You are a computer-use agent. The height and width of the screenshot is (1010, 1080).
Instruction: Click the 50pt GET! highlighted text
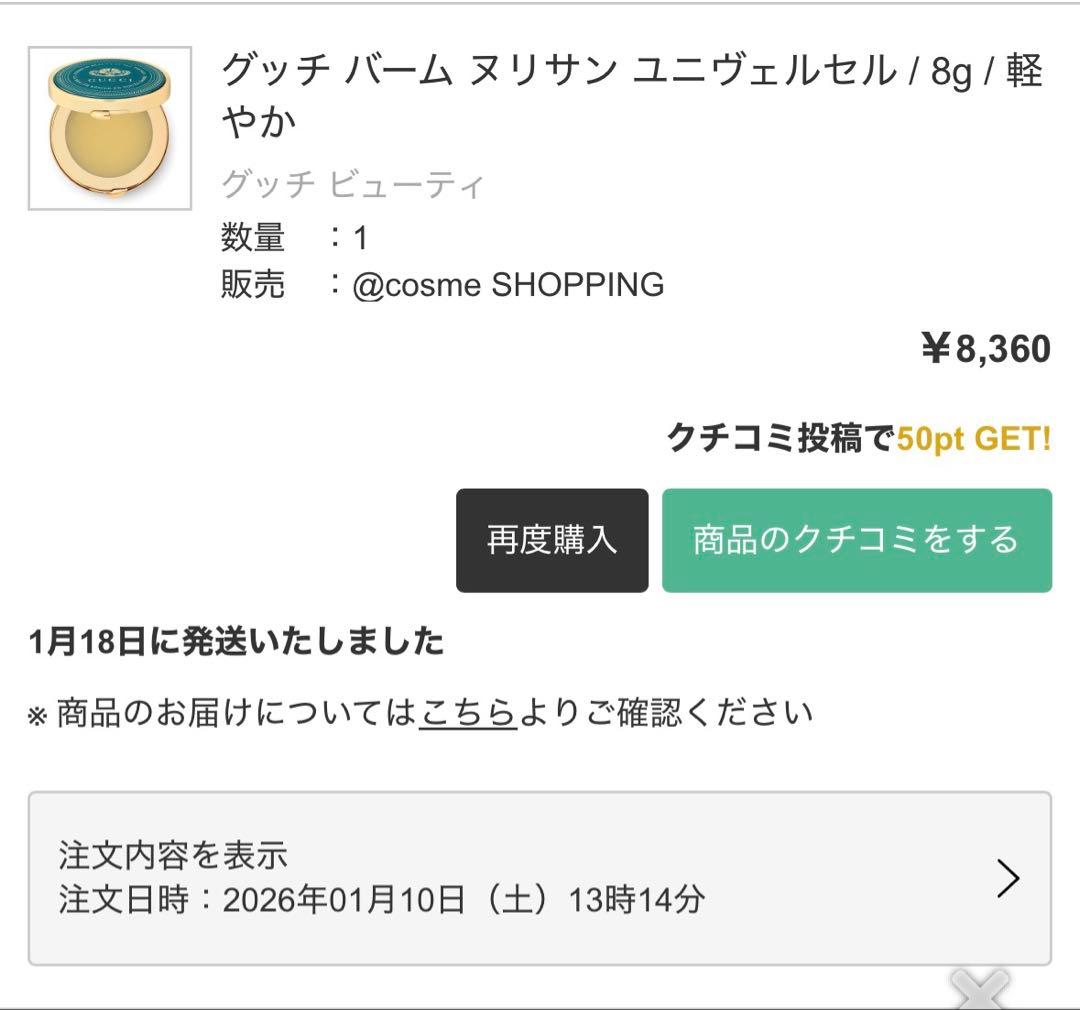point(976,437)
